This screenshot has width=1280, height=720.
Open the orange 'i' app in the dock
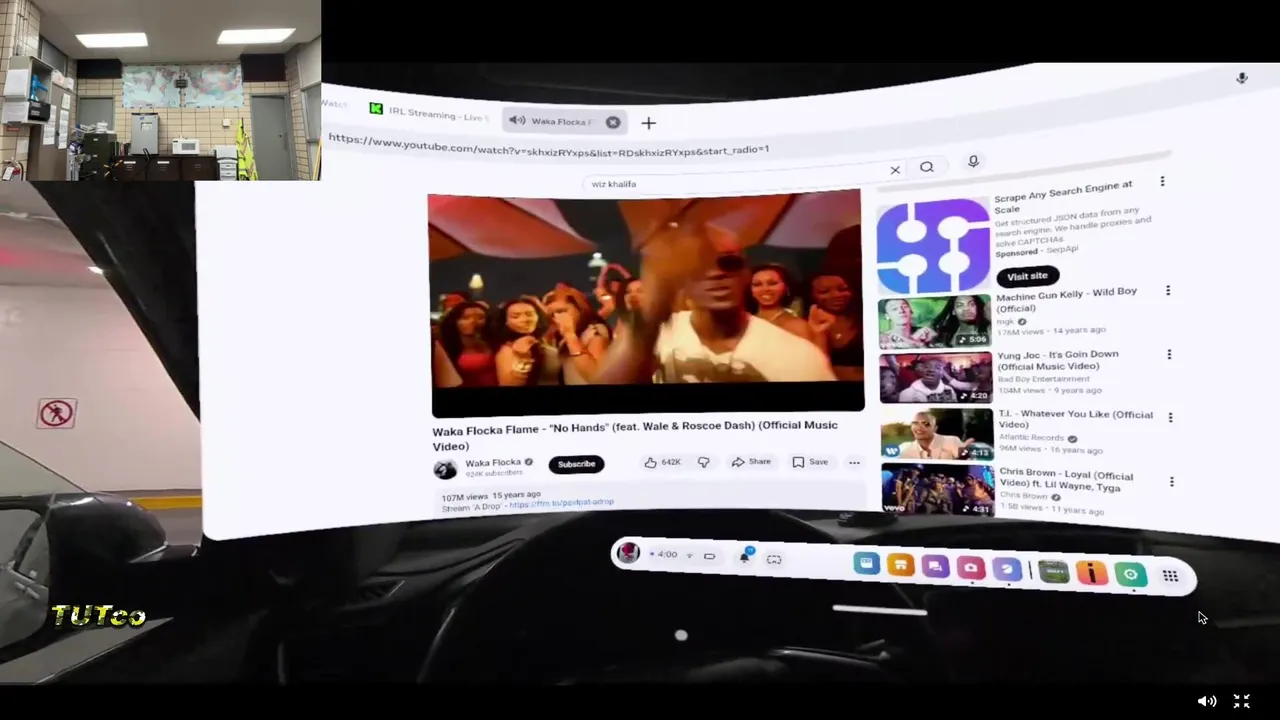tap(1091, 573)
